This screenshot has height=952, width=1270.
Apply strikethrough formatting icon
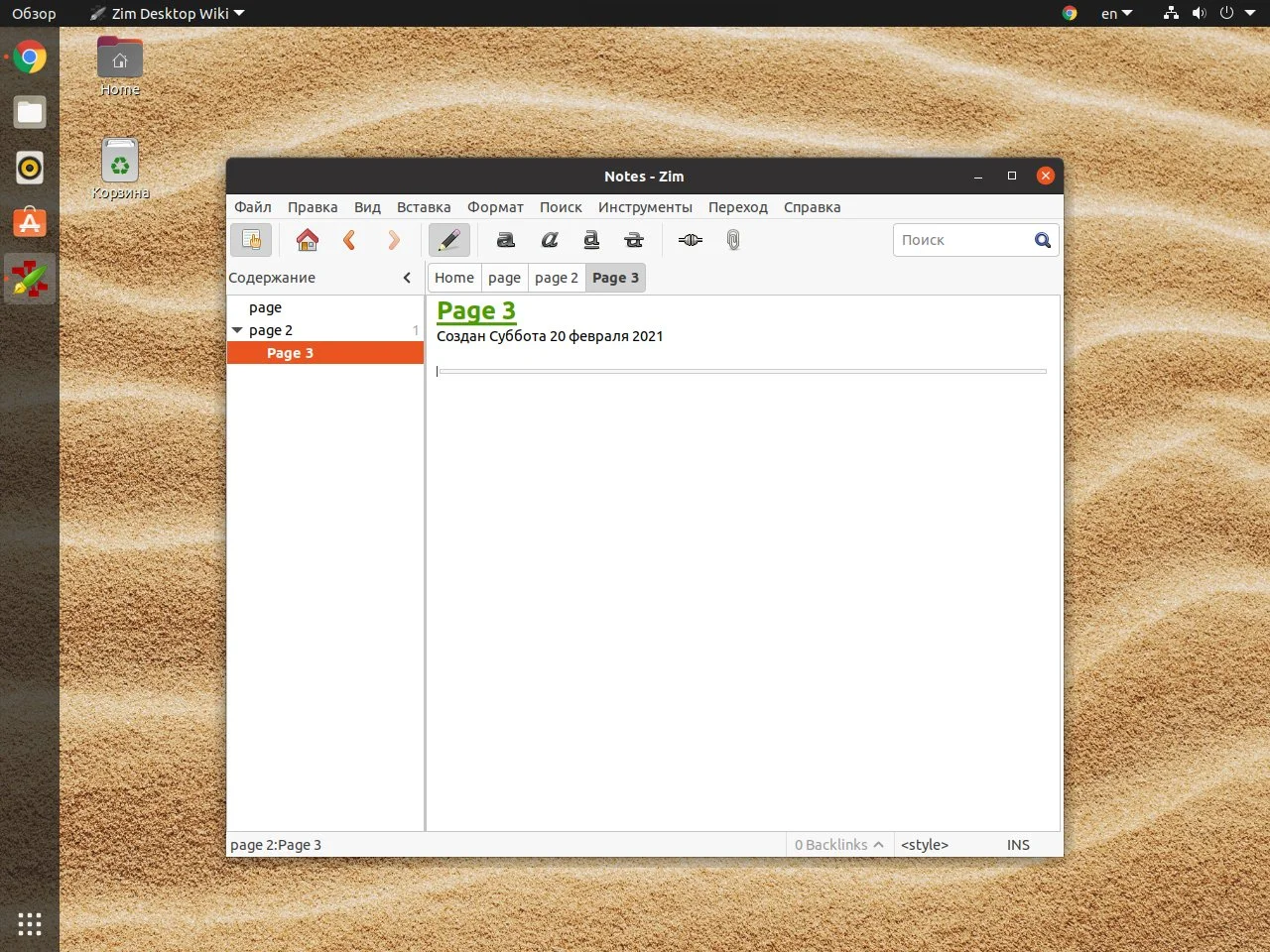click(x=634, y=240)
